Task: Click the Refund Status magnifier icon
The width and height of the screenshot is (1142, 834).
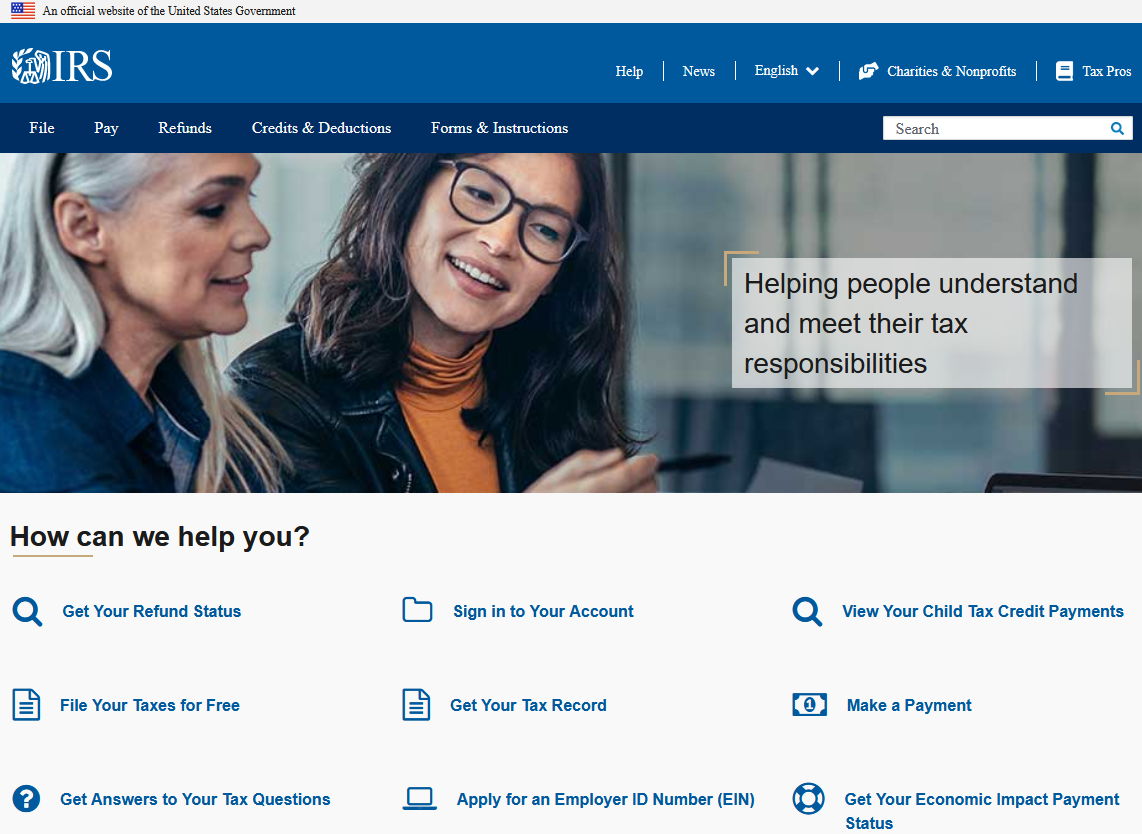Action: [x=27, y=611]
